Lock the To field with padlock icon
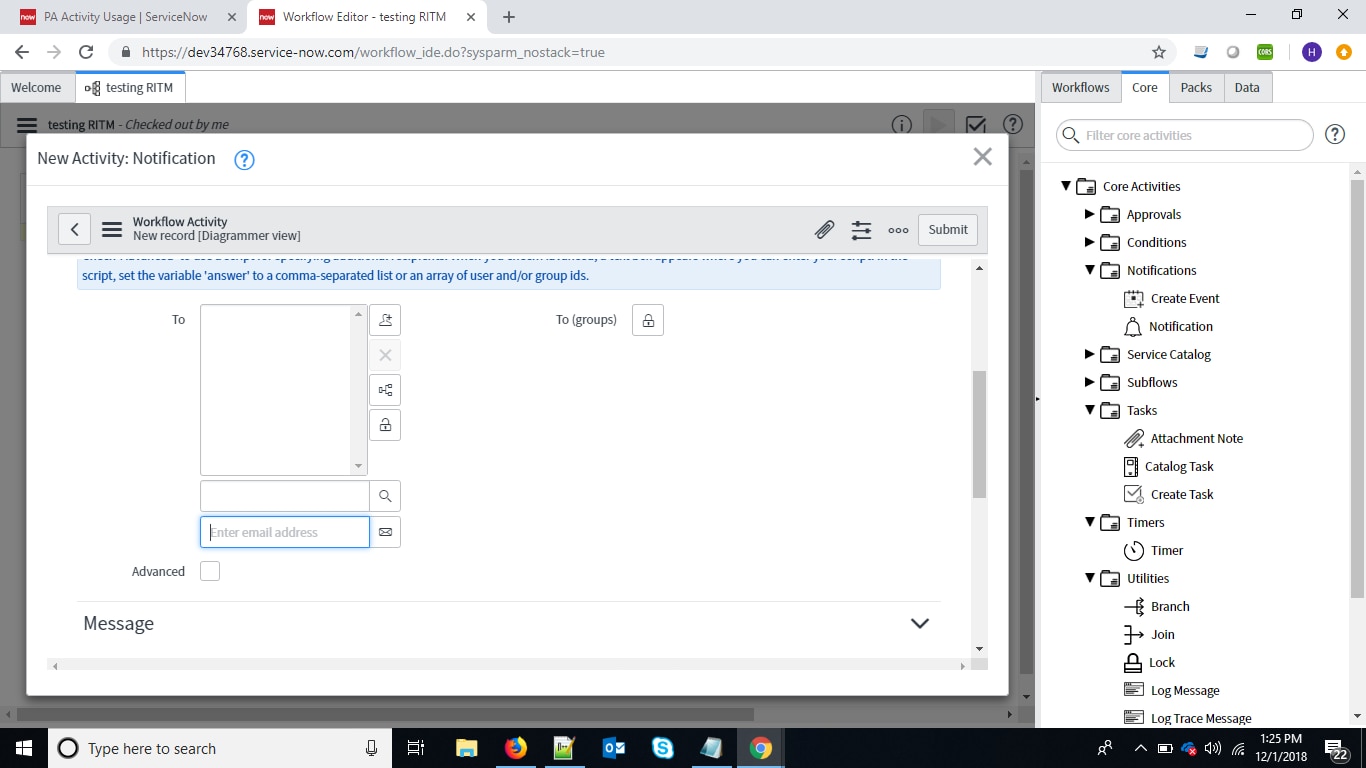 (385, 425)
